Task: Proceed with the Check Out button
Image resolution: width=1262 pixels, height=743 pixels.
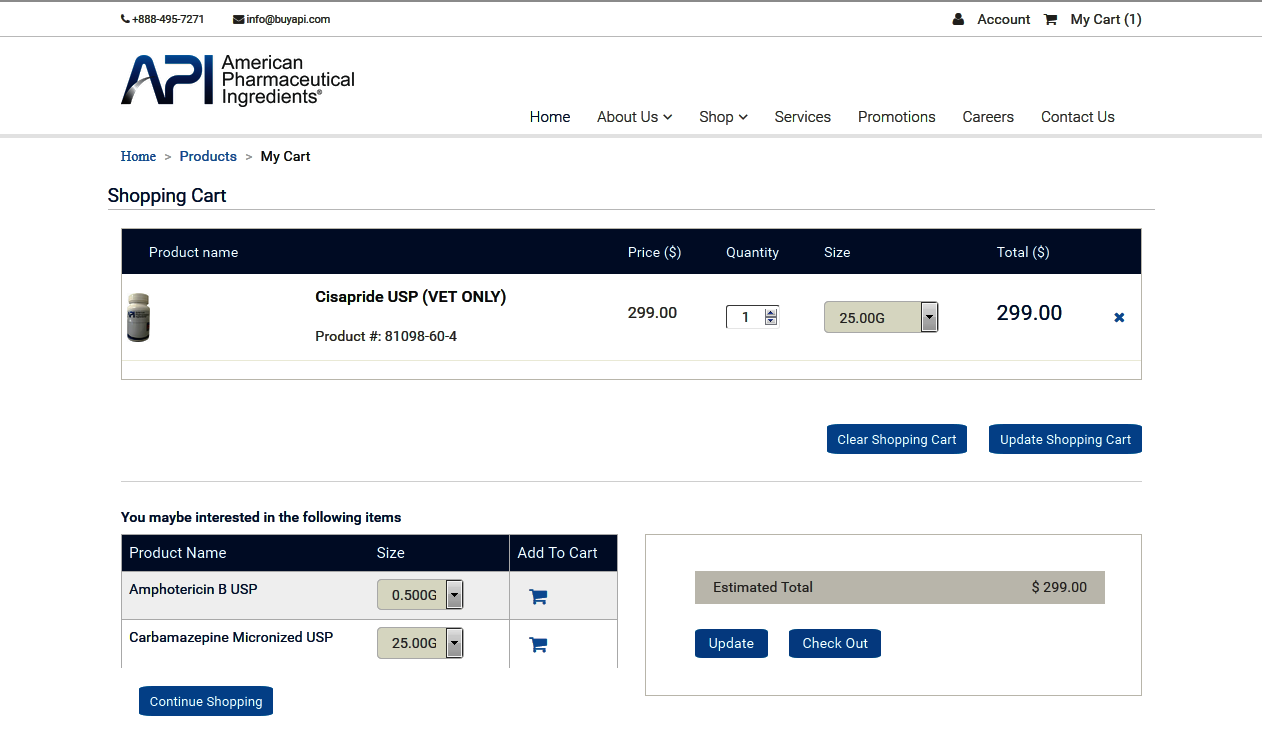Action: point(835,643)
